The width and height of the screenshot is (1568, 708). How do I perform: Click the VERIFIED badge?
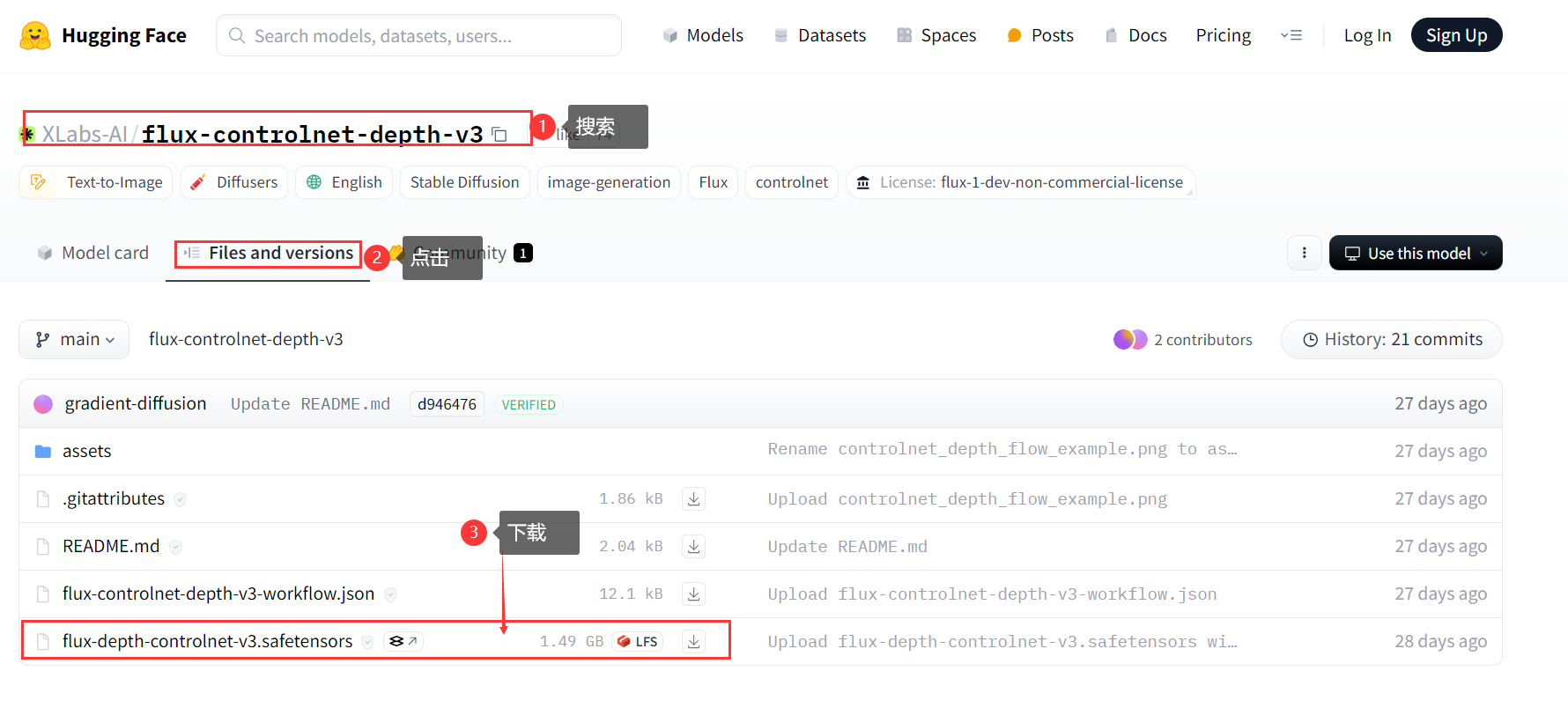tap(529, 404)
